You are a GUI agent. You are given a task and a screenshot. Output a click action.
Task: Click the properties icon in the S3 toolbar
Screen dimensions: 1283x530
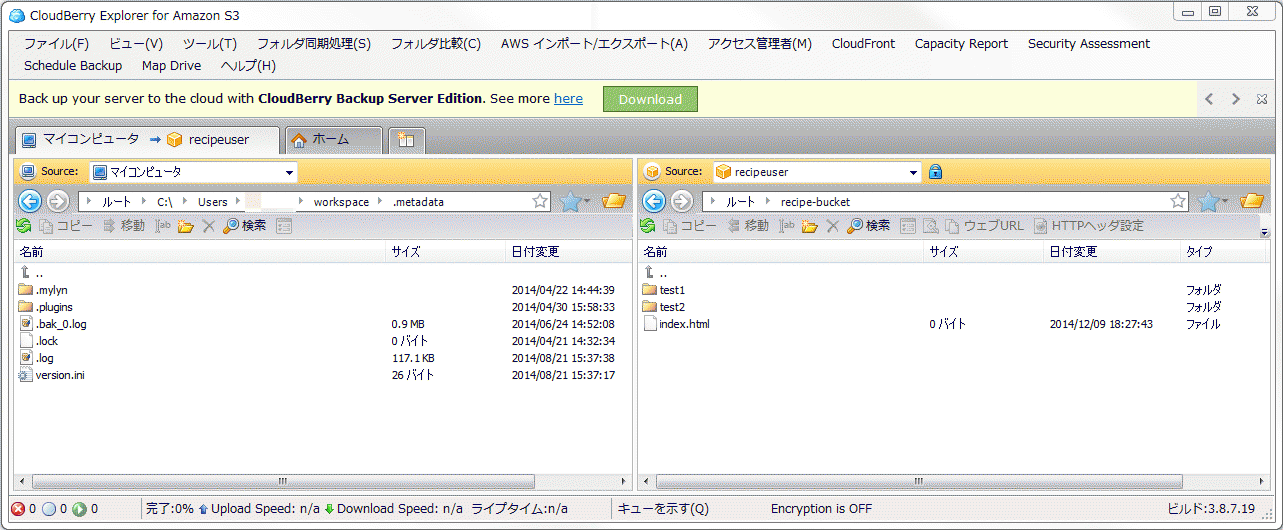[x=908, y=226]
